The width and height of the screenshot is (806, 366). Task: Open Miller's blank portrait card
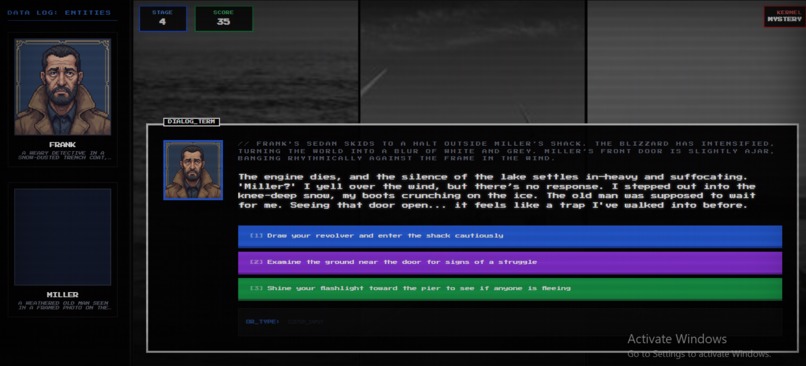pos(63,236)
